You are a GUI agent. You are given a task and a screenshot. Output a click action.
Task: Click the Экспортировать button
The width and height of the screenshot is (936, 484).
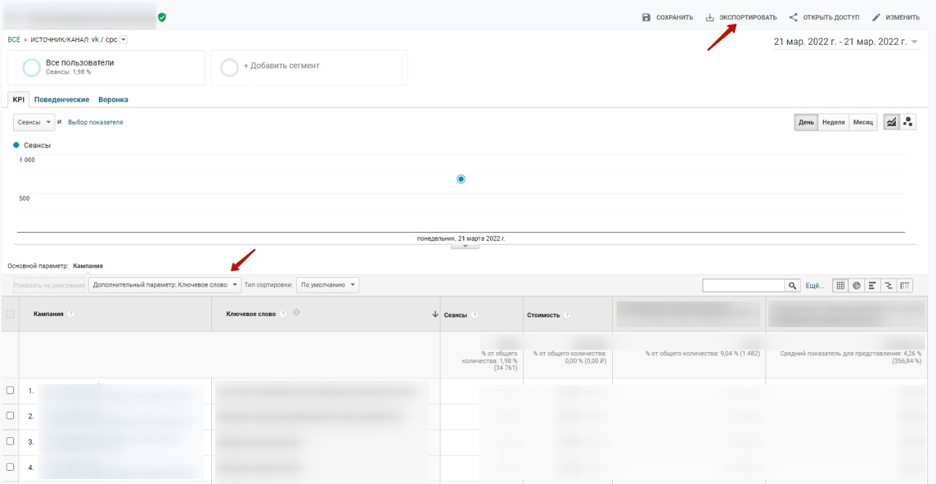coord(741,17)
